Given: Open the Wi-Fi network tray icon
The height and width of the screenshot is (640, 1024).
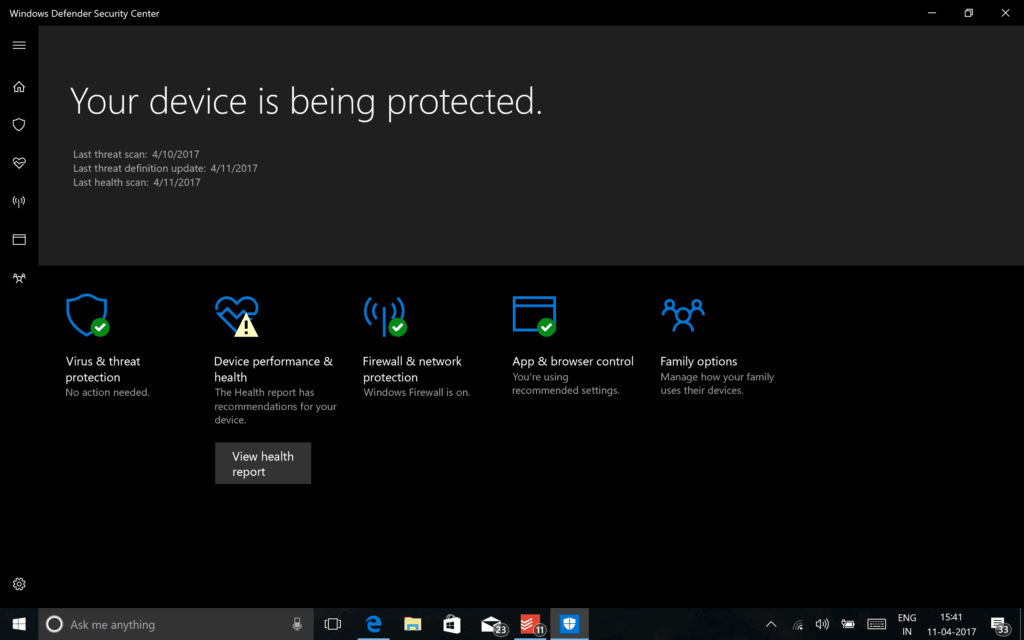Looking at the screenshot, I should pyautogui.click(x=797, y=624).
